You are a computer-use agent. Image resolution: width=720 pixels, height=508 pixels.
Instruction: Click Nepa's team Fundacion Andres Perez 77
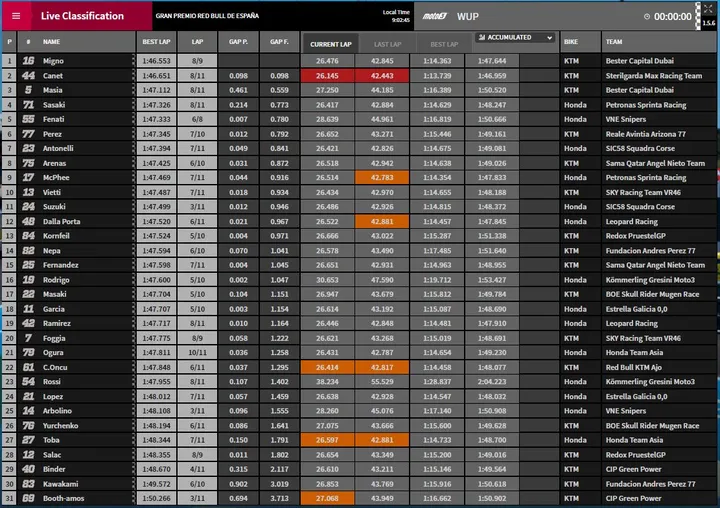click(x=650, y=250)
